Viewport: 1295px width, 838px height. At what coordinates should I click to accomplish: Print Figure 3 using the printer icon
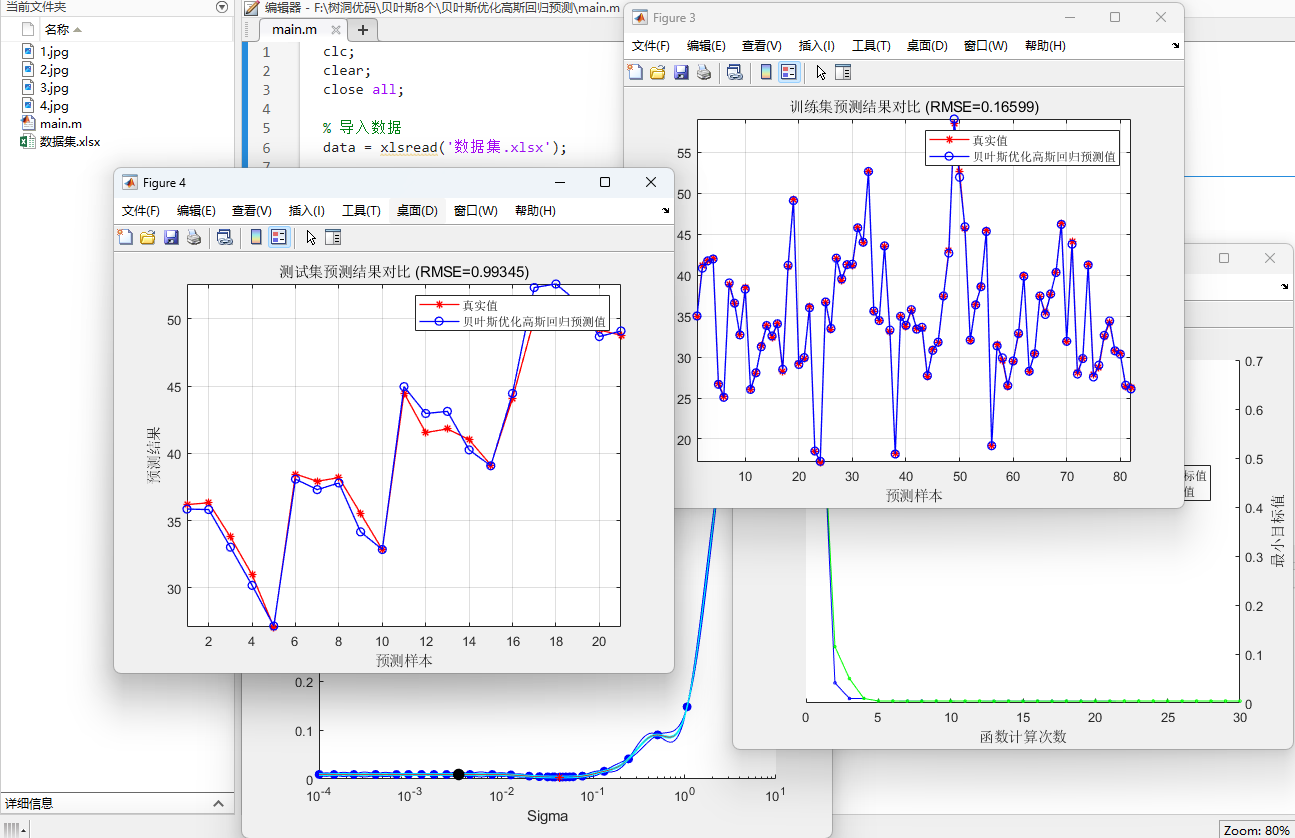pyautogui.click(x=703, y=72)
